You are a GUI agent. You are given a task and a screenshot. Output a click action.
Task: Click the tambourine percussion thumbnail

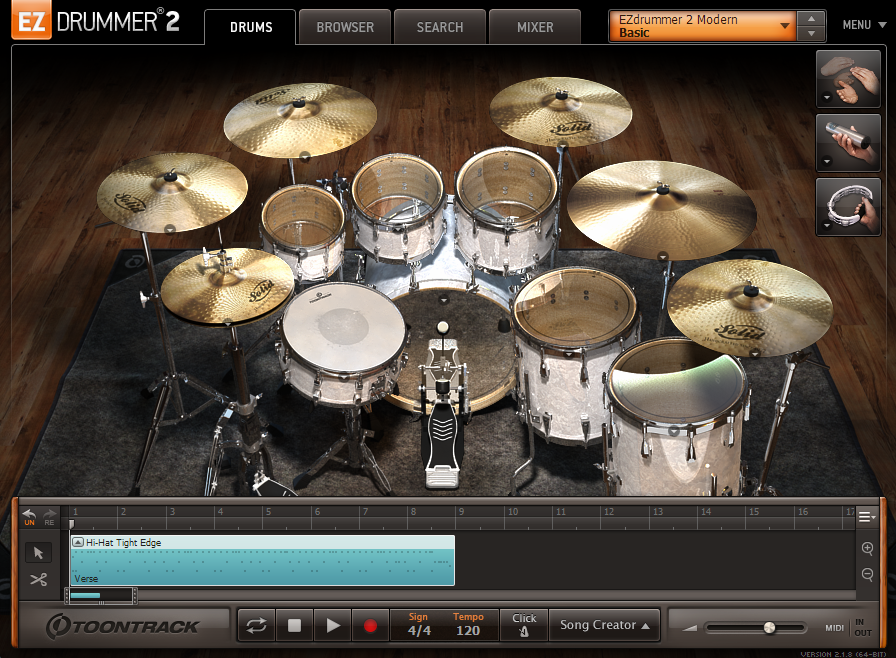click(848, 207)
